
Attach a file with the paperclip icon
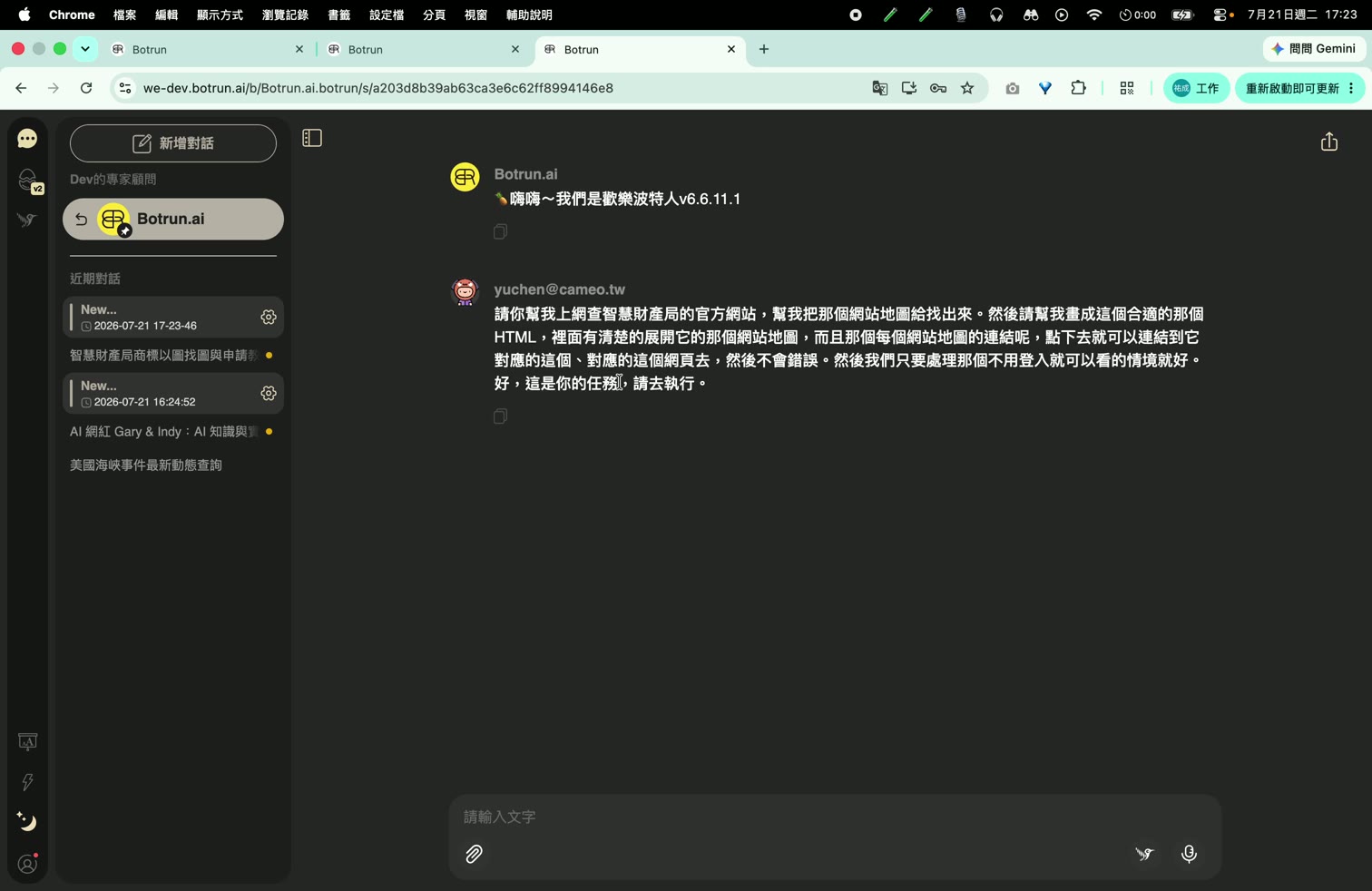474,854
